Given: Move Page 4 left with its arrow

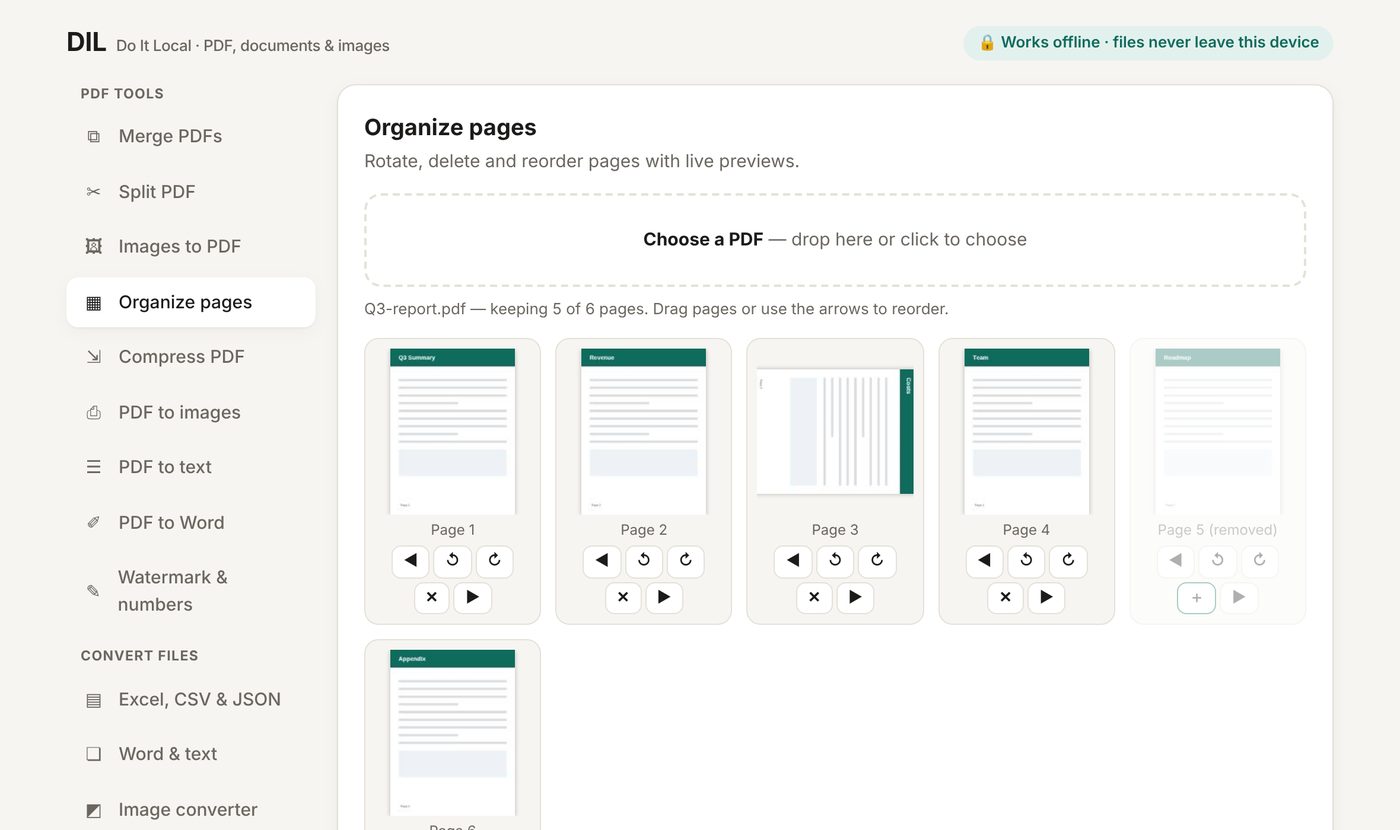Looking at the screenshot, I should pyautogui.click(x=984, y=561).
